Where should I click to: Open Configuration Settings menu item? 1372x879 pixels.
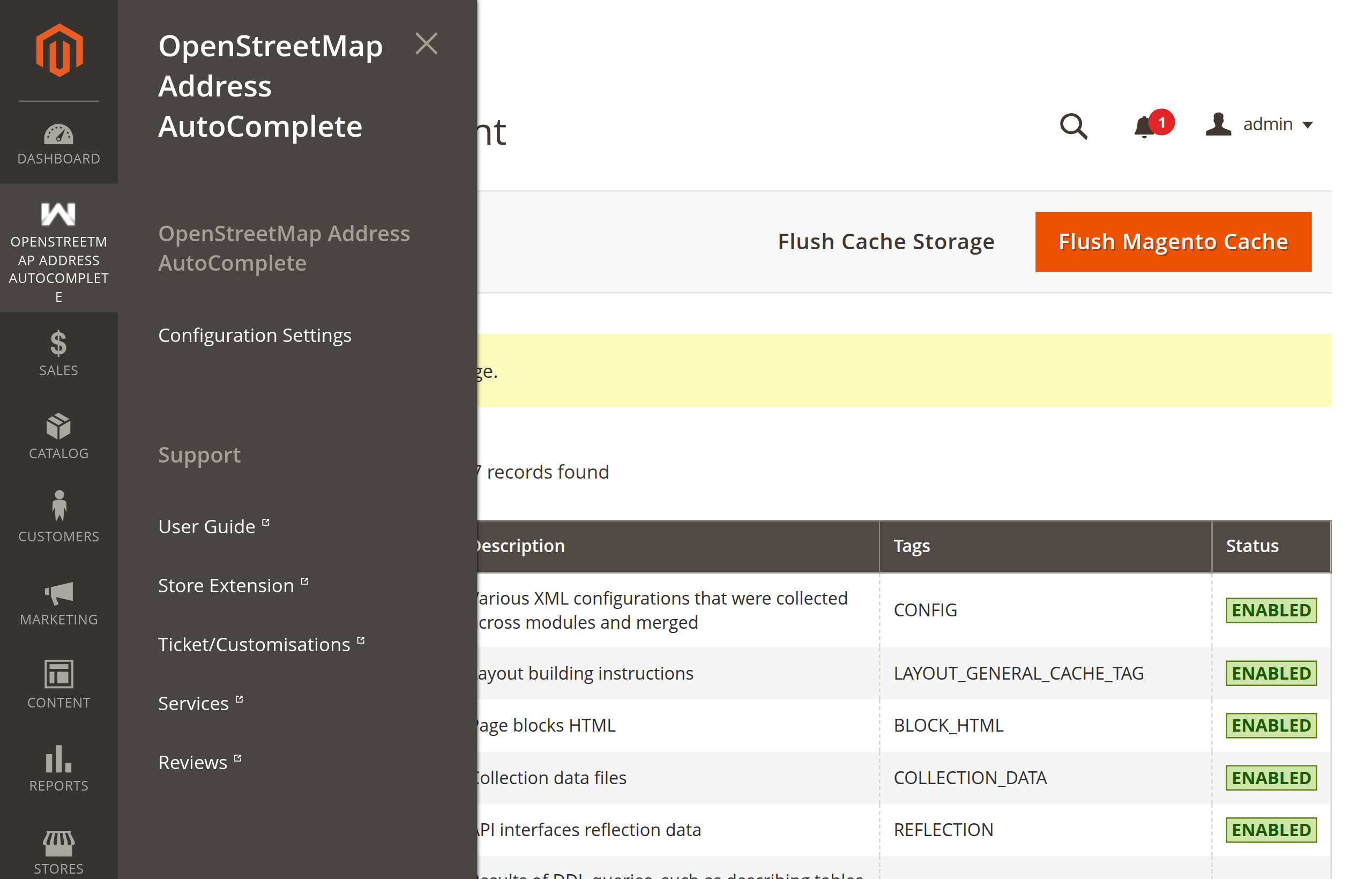pos(255,334)
